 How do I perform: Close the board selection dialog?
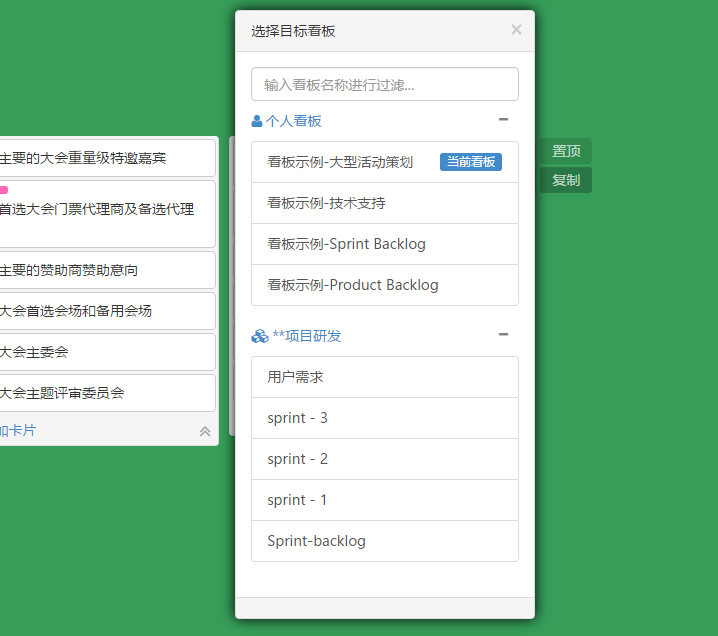click(x=516, y=30)
